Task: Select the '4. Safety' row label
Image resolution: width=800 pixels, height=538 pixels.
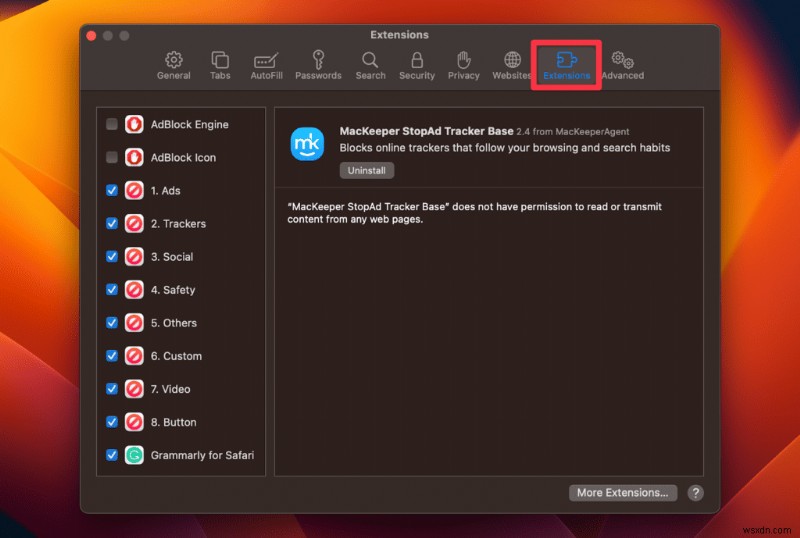Action: [x=172, y=290]
